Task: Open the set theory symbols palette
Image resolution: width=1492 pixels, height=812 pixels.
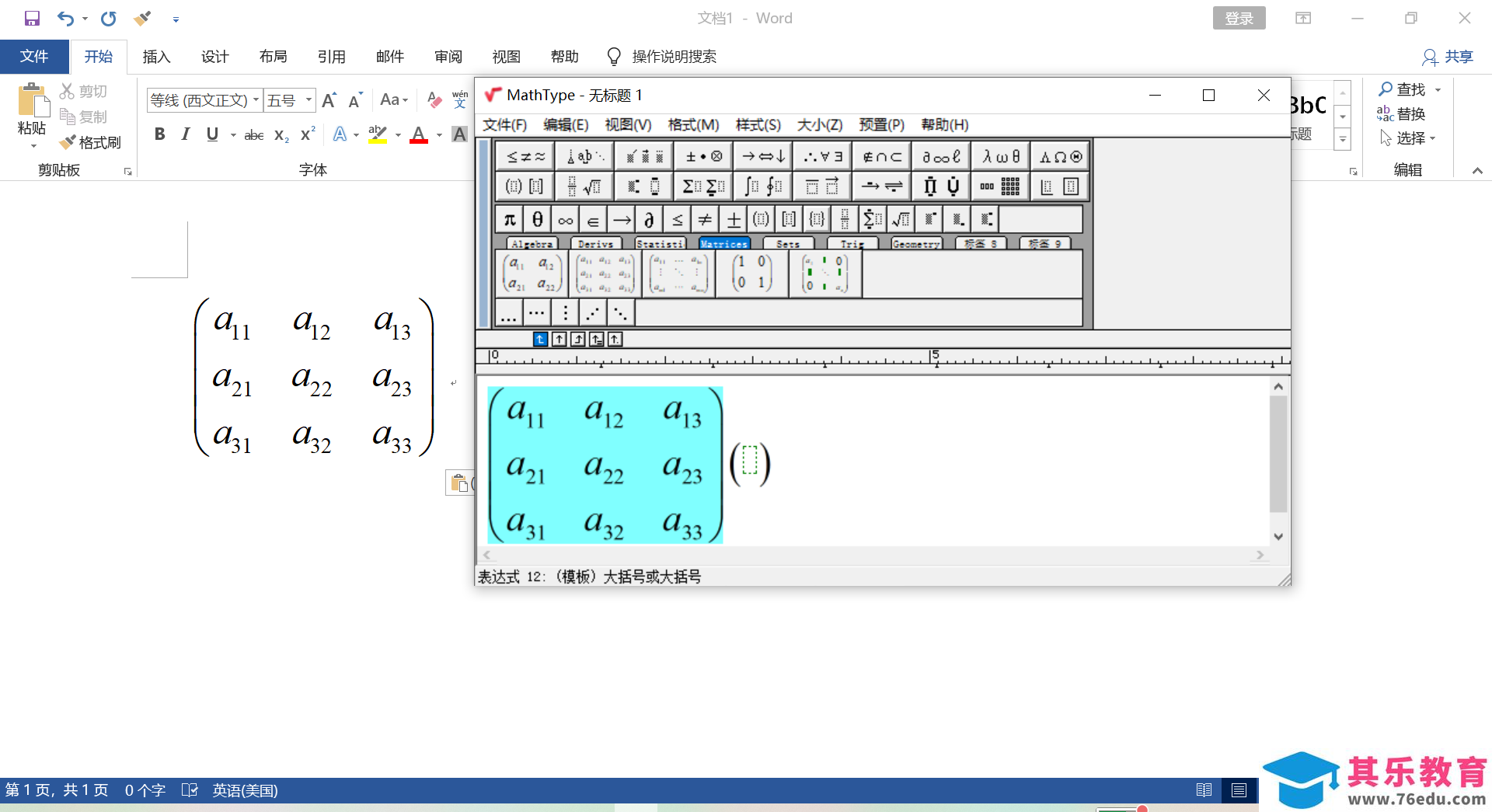Action: (x=882, y=156)
